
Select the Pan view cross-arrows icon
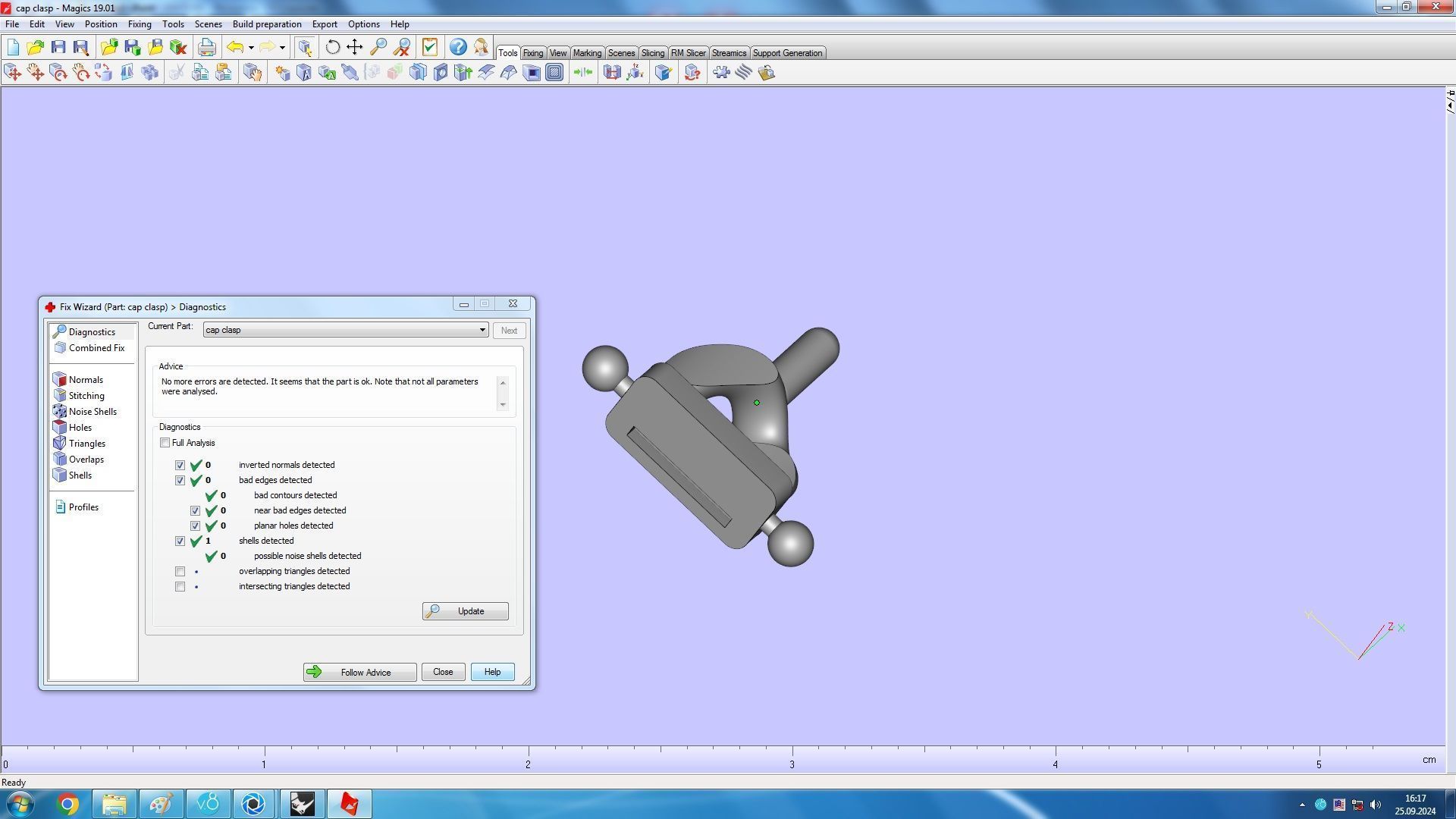click(x=355, y=47)
